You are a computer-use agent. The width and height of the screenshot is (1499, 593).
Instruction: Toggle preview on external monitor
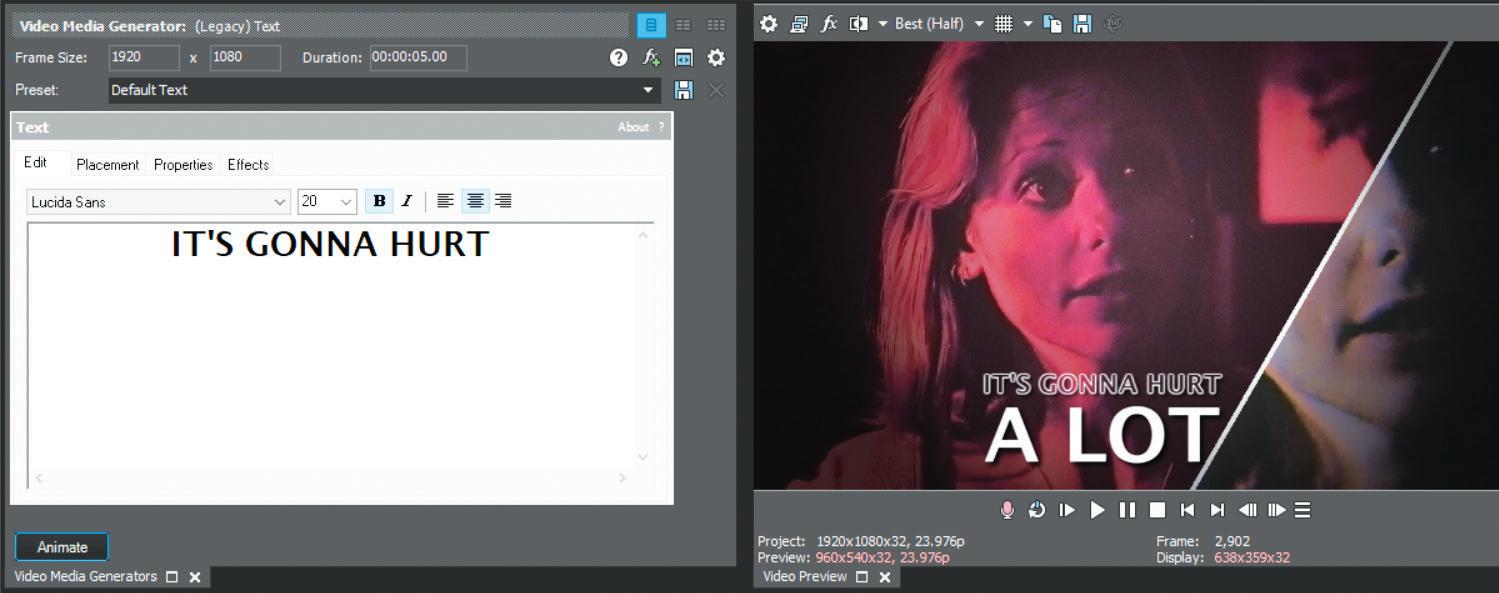pos(798,24)
